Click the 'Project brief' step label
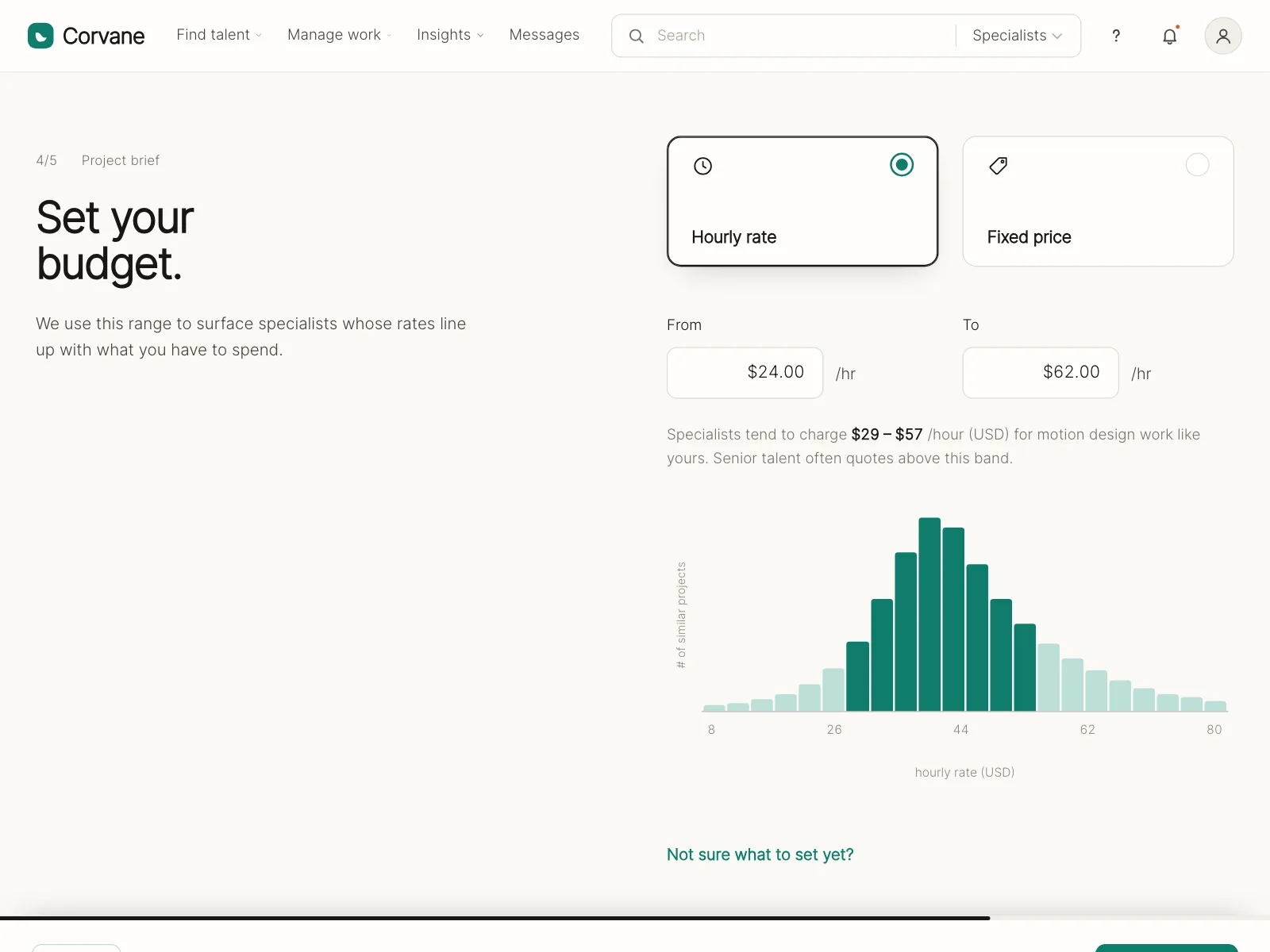 pyautogui.click(x=121, y=160)
